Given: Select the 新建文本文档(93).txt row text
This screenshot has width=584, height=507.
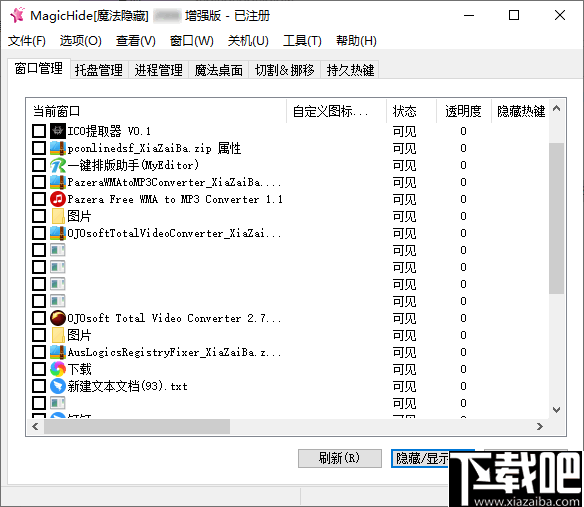Looking at the screenshot, I should [x=127, y=386].
